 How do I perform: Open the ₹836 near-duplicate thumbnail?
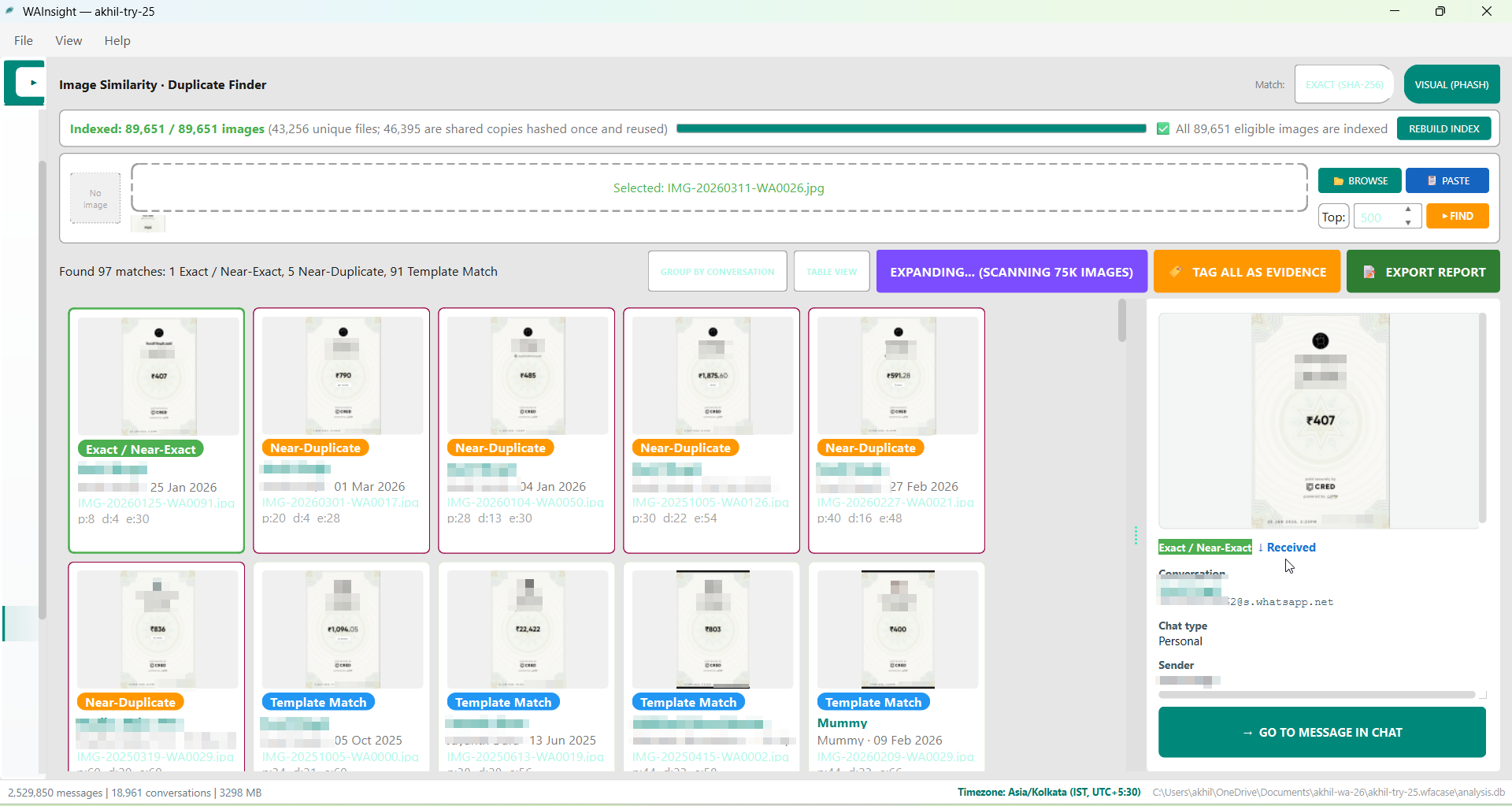click(x=157, y=629)
